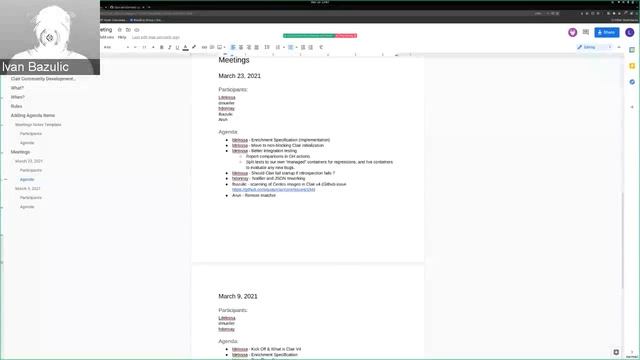Select center text alignment
The width and height of the screenshot is (640, 360).
(241, 47)
